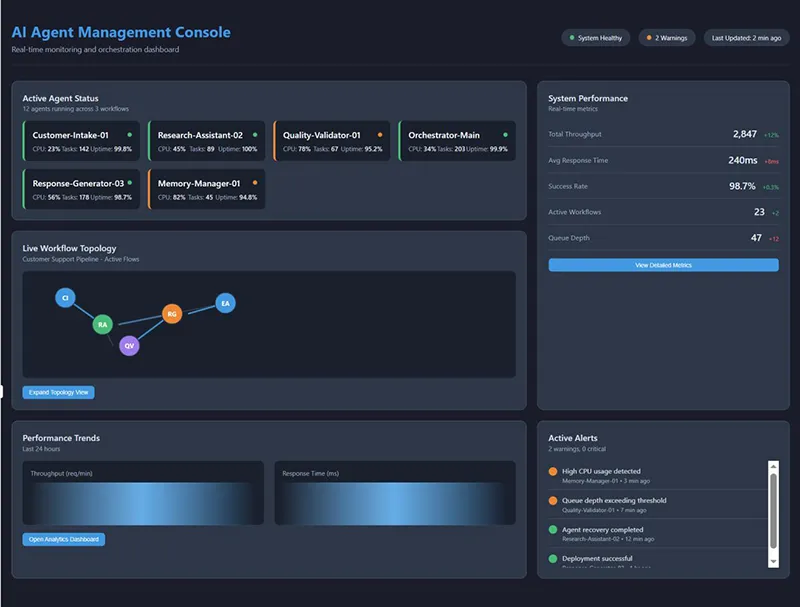Click the System Healthy status pill
Image resolution: width=800 pixels, height=607 pixels.
[x=595, y=38]
